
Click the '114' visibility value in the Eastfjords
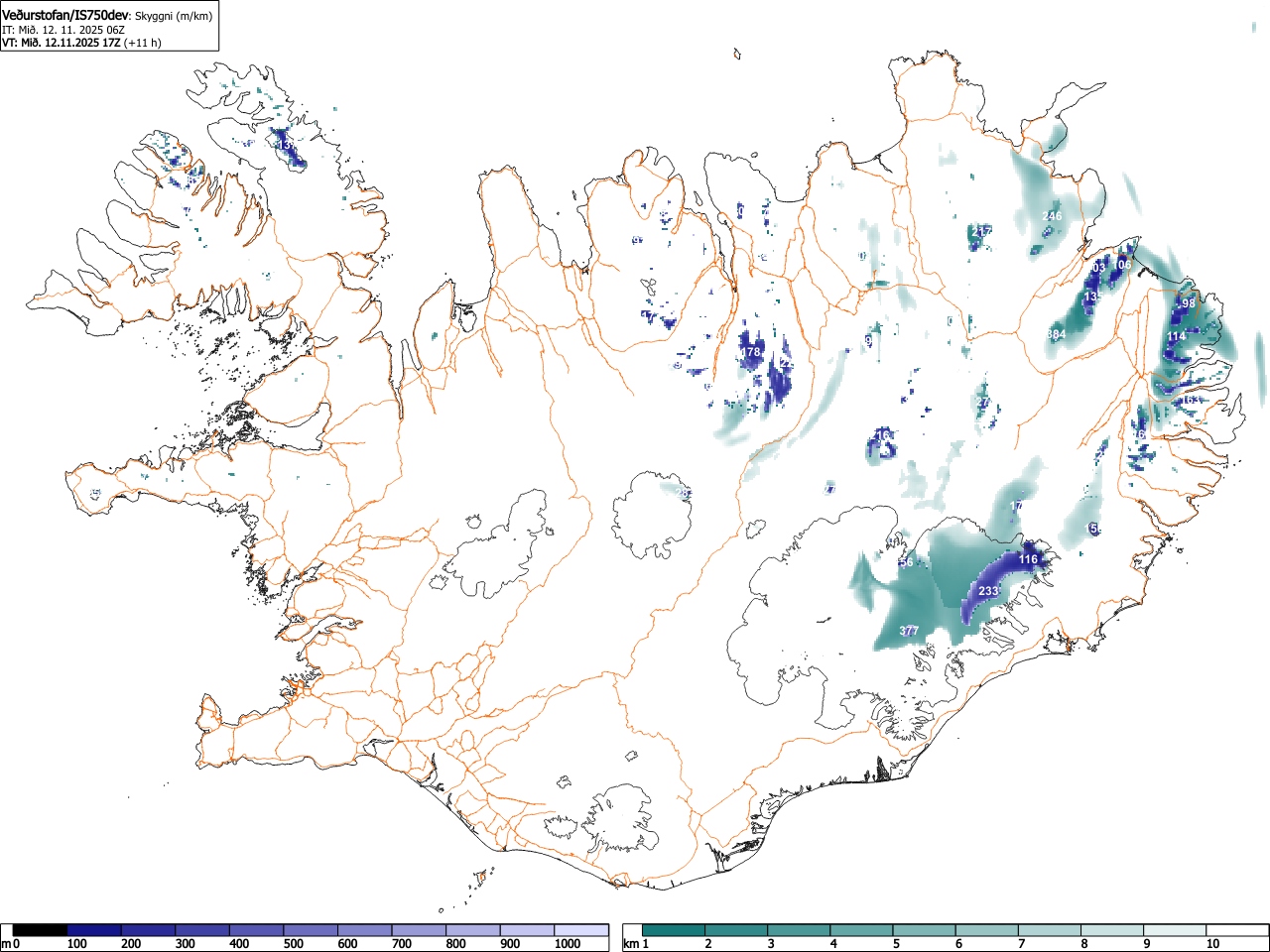coord(1176,337)
